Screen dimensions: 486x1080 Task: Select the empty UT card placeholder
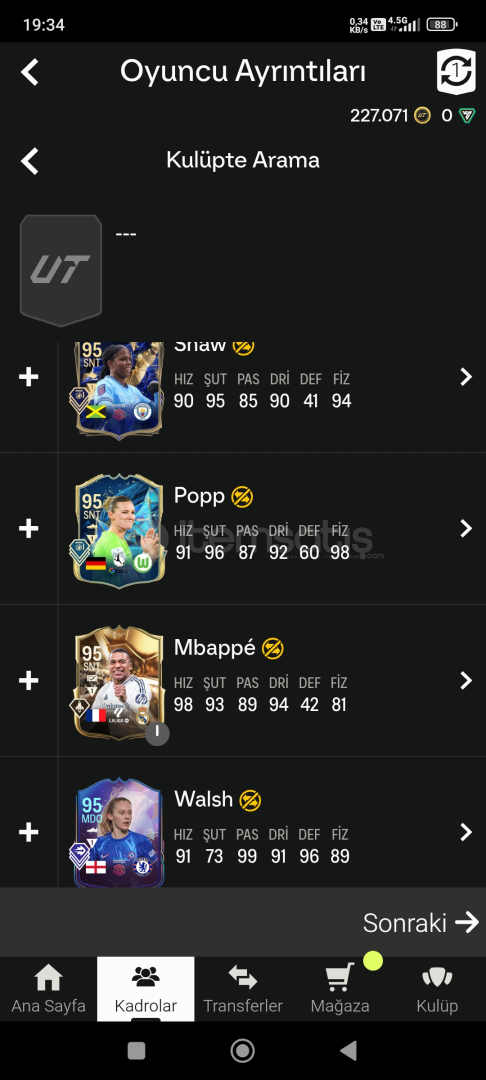pos(61,270)
